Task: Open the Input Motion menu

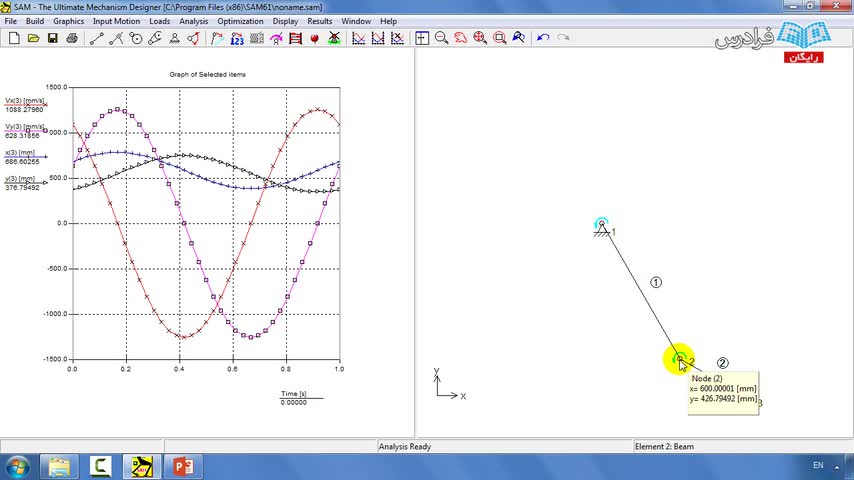Action: tap(116, 21)
